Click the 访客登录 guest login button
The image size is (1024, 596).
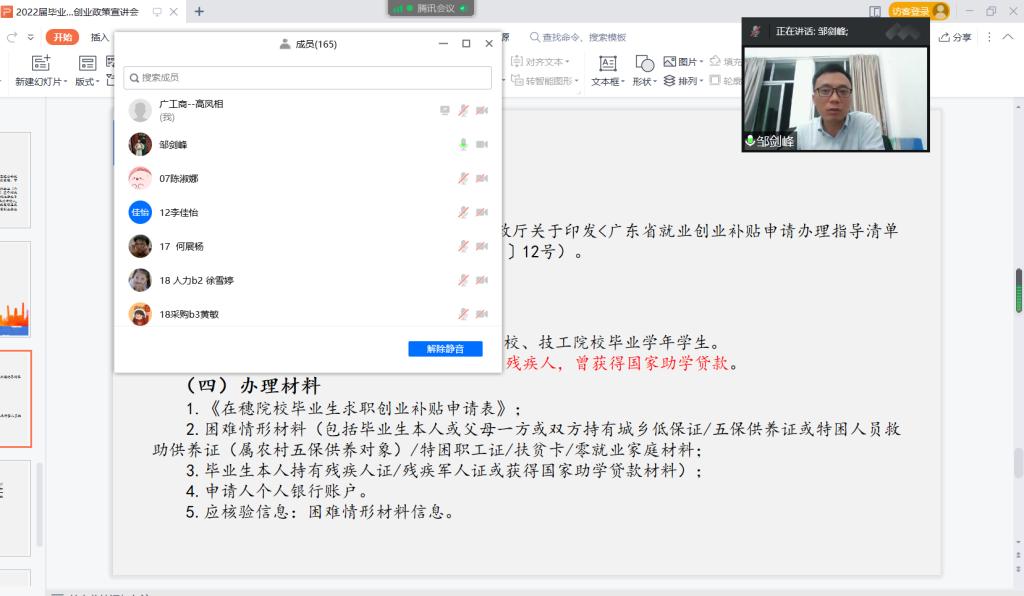pos(910,11)
